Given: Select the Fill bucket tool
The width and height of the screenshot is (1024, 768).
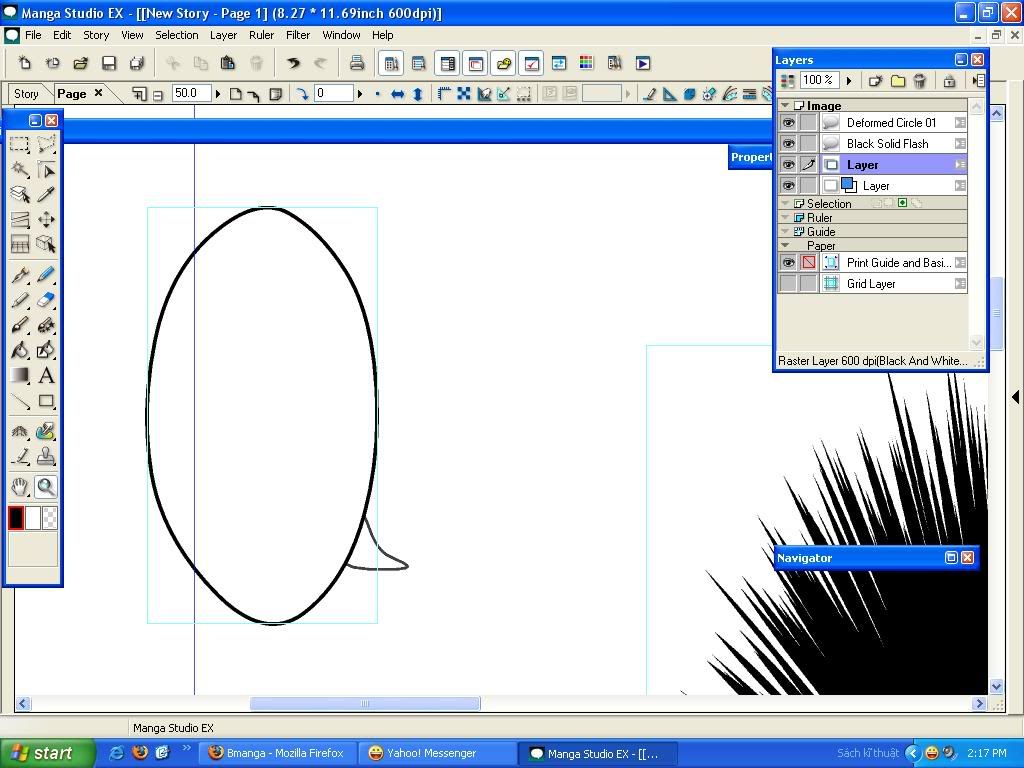Looking at the screenshot, I should [x=20, y=350].
